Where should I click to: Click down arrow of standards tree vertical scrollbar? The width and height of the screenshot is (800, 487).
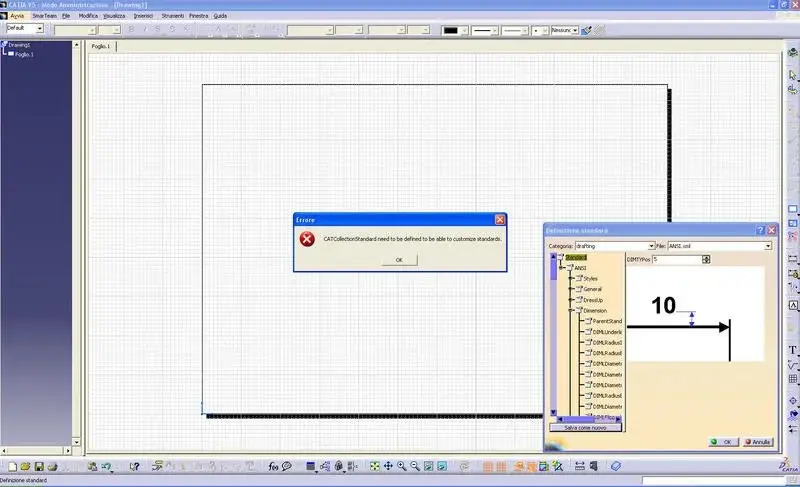pos(553,413)
